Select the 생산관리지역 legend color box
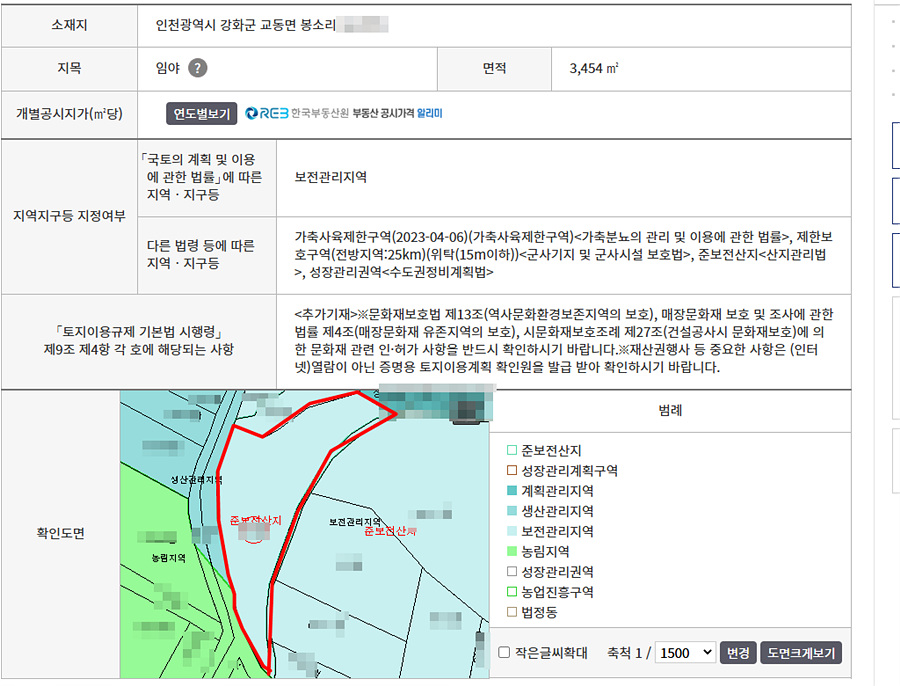This screenshot has height=686, width=900. (x=512, y=511)
